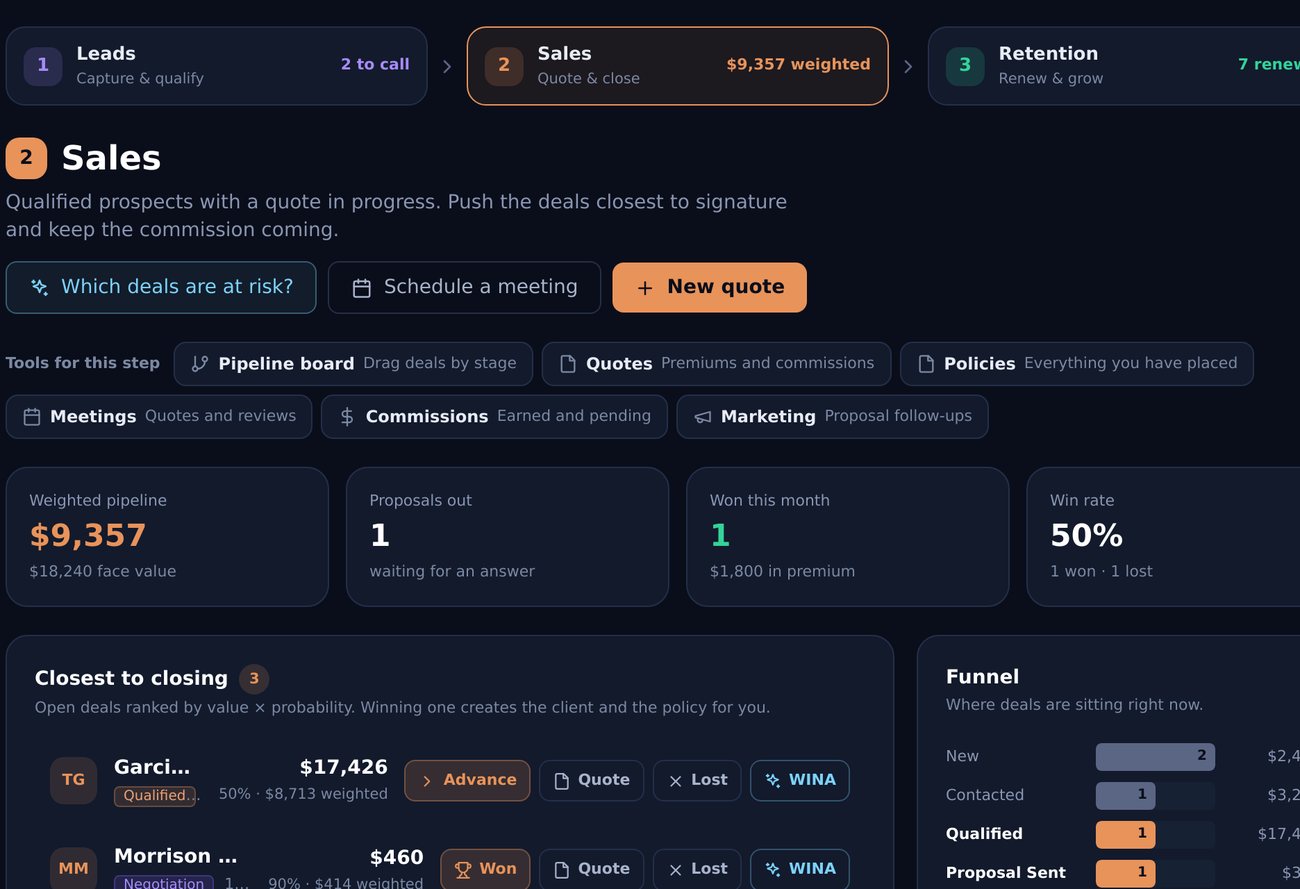Click the "$460" Morrison deal value
The height and width of the screenshot is (889, 1300).
[x=396, y=858]
